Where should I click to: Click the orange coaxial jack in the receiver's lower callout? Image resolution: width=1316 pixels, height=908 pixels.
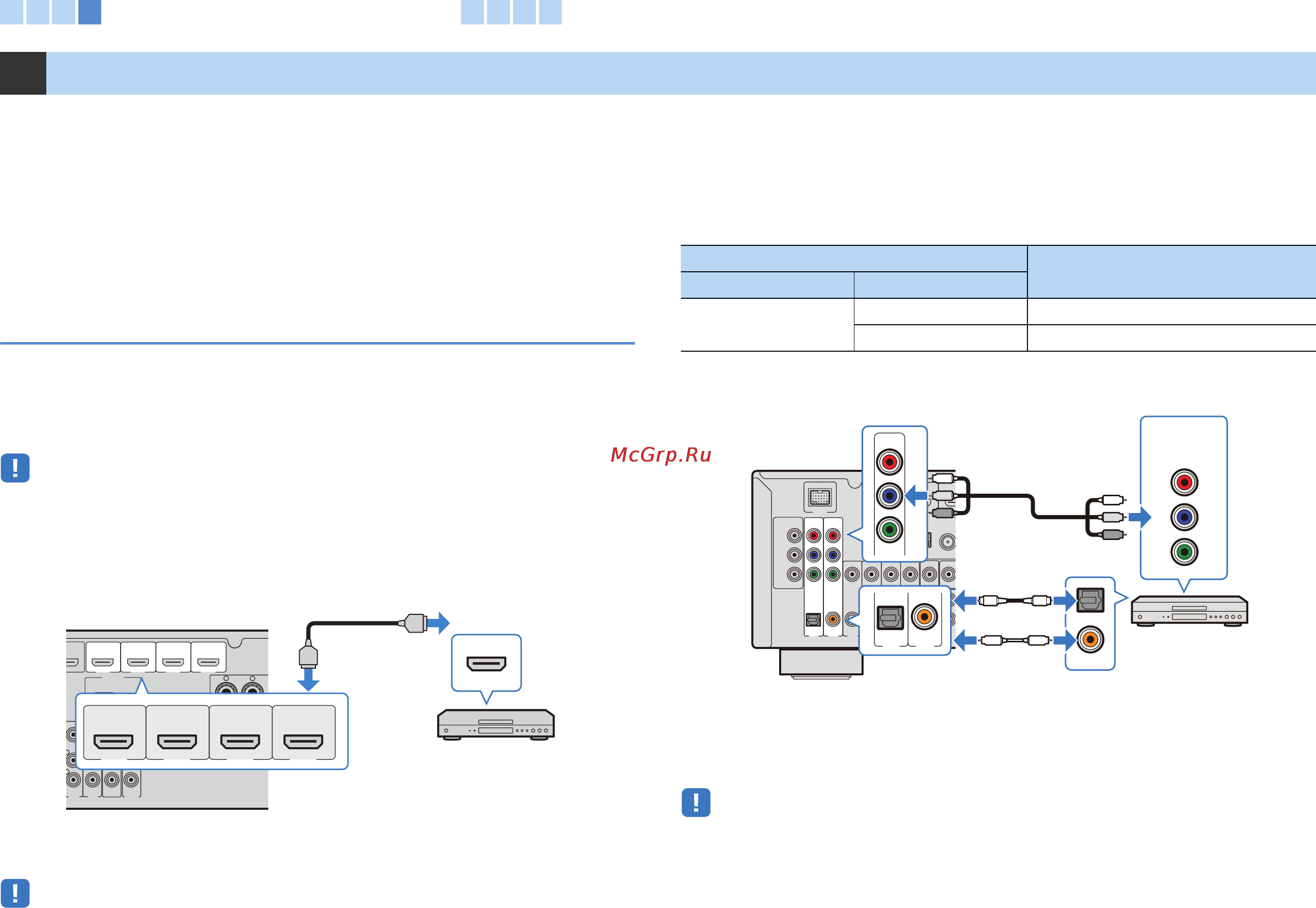click(924, 617)
